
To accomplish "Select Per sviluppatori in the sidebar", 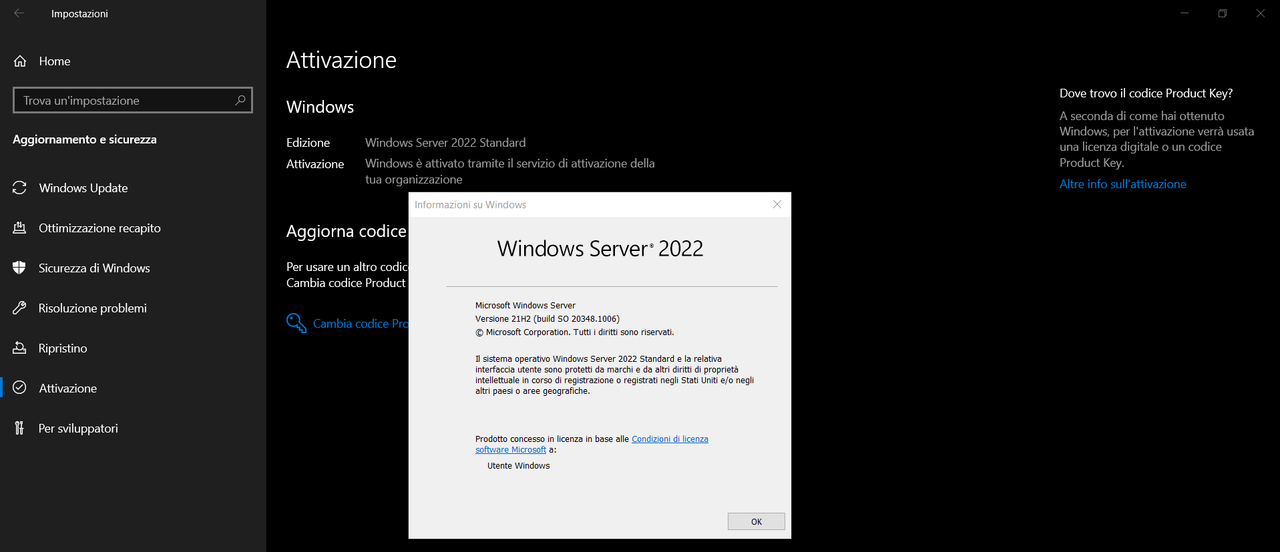I will click(x=133, y=428).
